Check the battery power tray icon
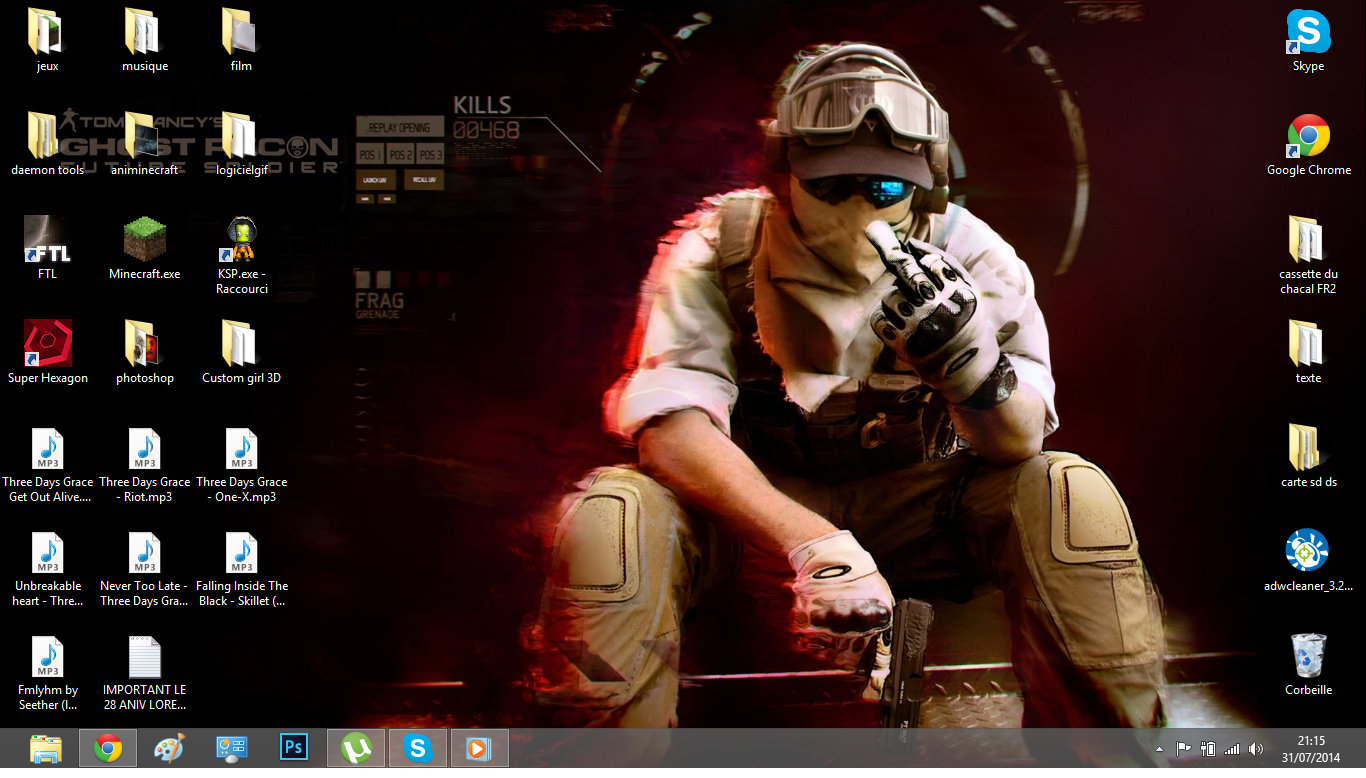This screenshot has width=1366, height=778. [1208, 749]
